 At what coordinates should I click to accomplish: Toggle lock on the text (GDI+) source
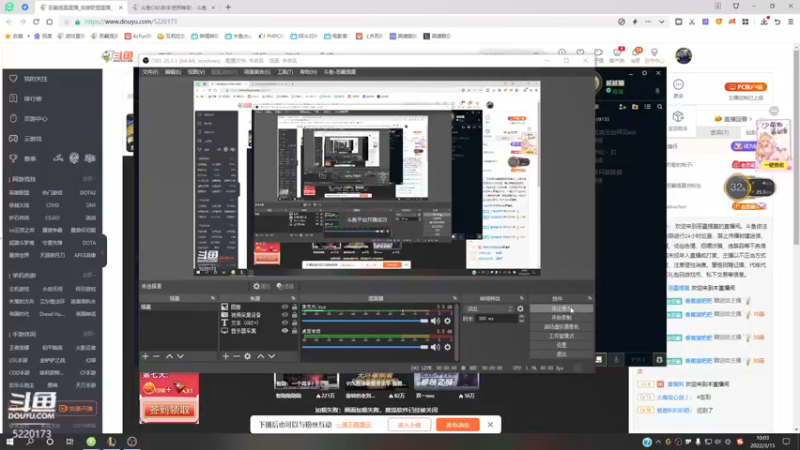pyautogui.click(x=294, y=323)
